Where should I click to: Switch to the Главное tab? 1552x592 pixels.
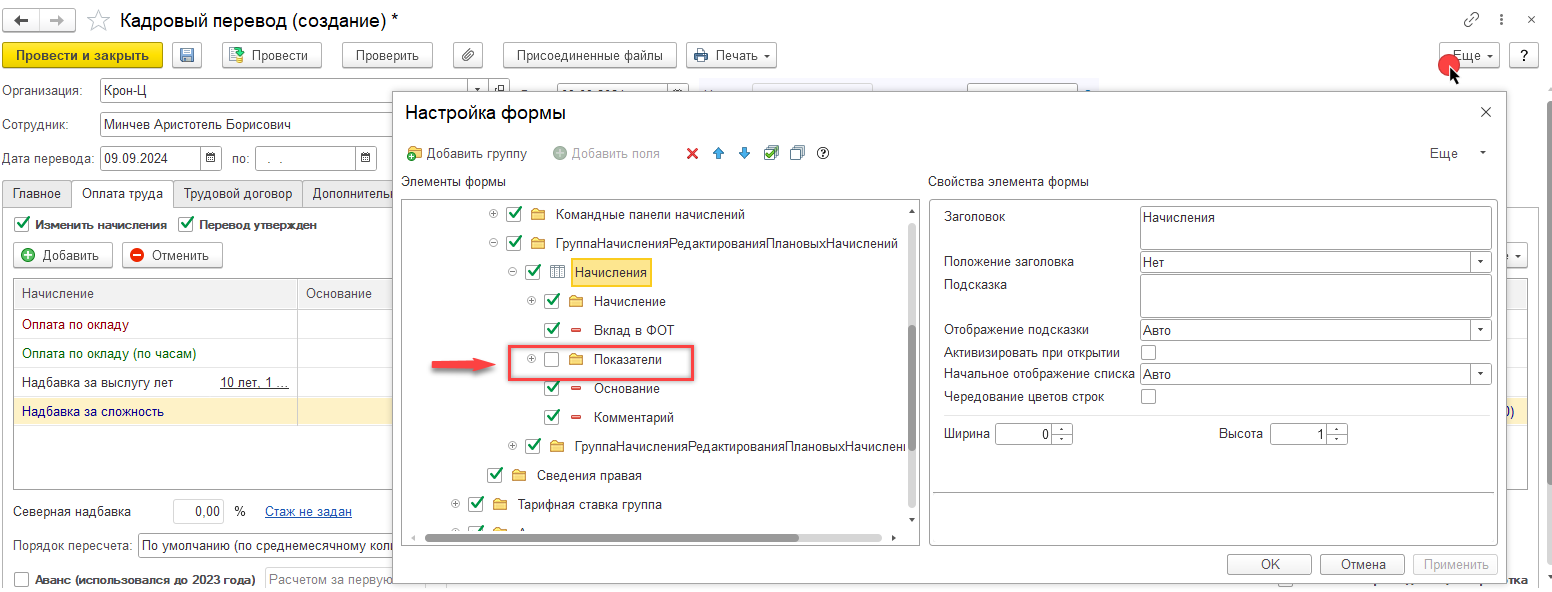pyautogui.click(x=37, y=194)
